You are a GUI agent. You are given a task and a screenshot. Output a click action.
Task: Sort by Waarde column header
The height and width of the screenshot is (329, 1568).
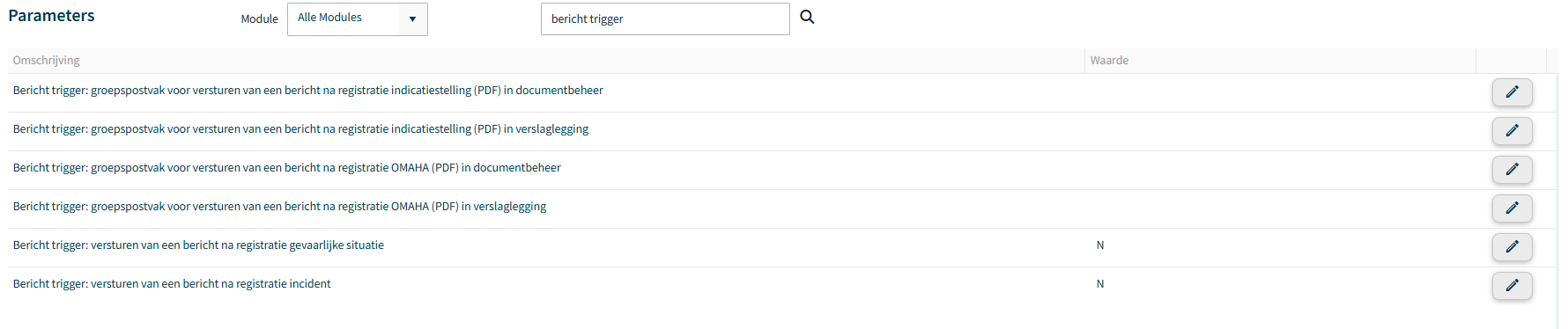pyautogui.click(x=1109, y=61)
